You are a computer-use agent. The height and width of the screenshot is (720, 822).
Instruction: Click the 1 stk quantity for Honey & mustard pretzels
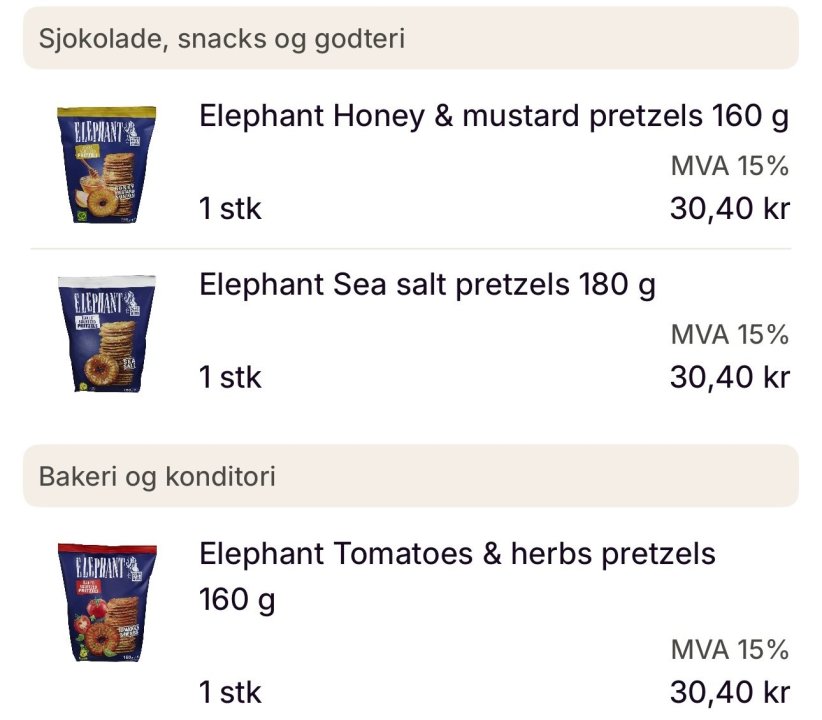pyautogui.click(x=230, y=210)
